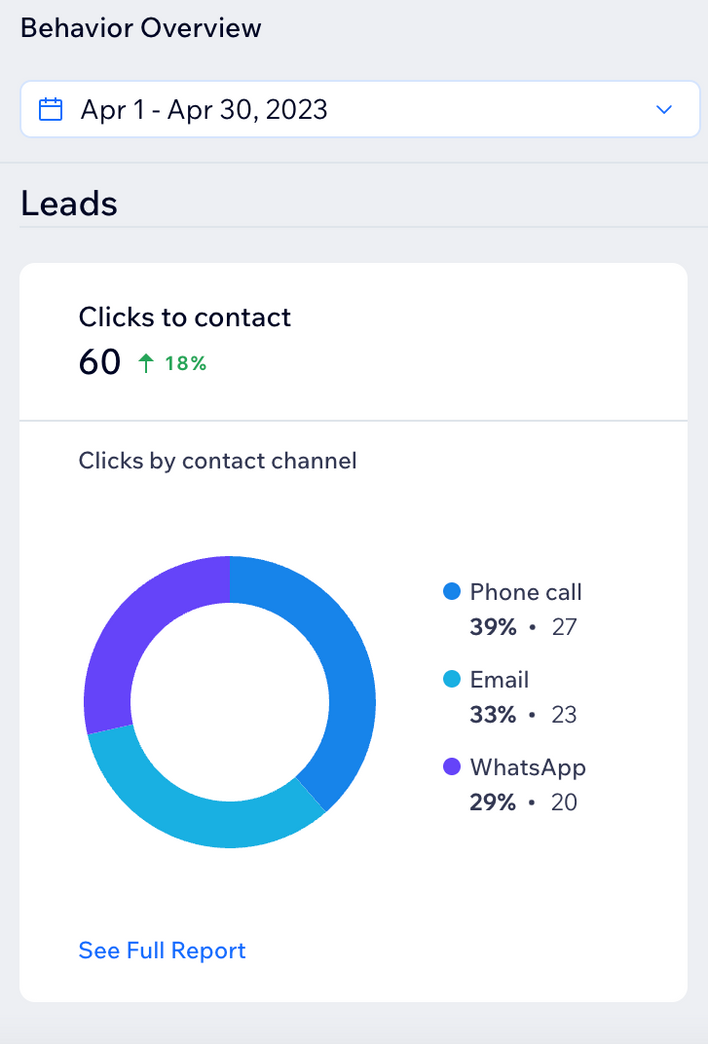Click the Email legend cyan dot

(x=451, y=680)
